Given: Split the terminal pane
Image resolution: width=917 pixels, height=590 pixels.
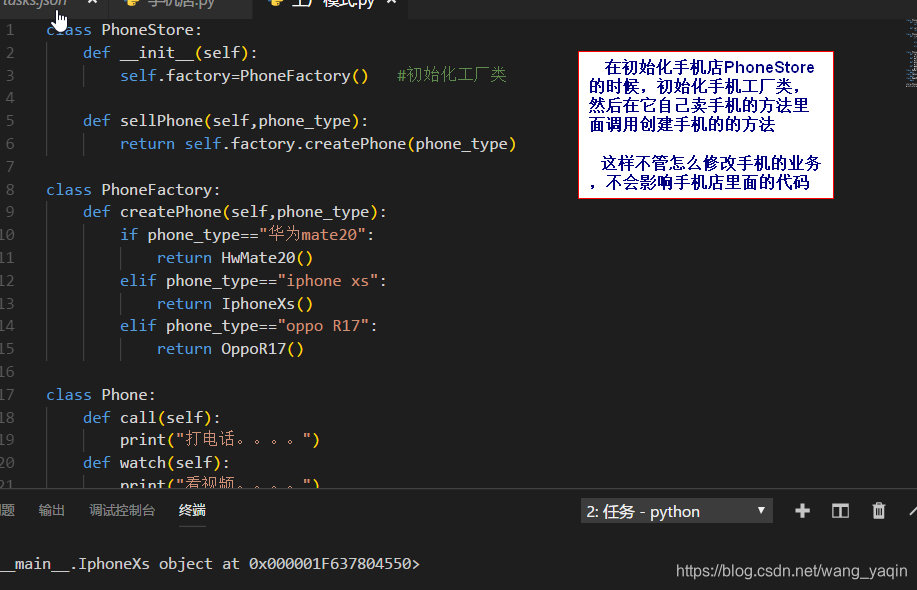Looking at the screenshot, I should click(840, 511).
